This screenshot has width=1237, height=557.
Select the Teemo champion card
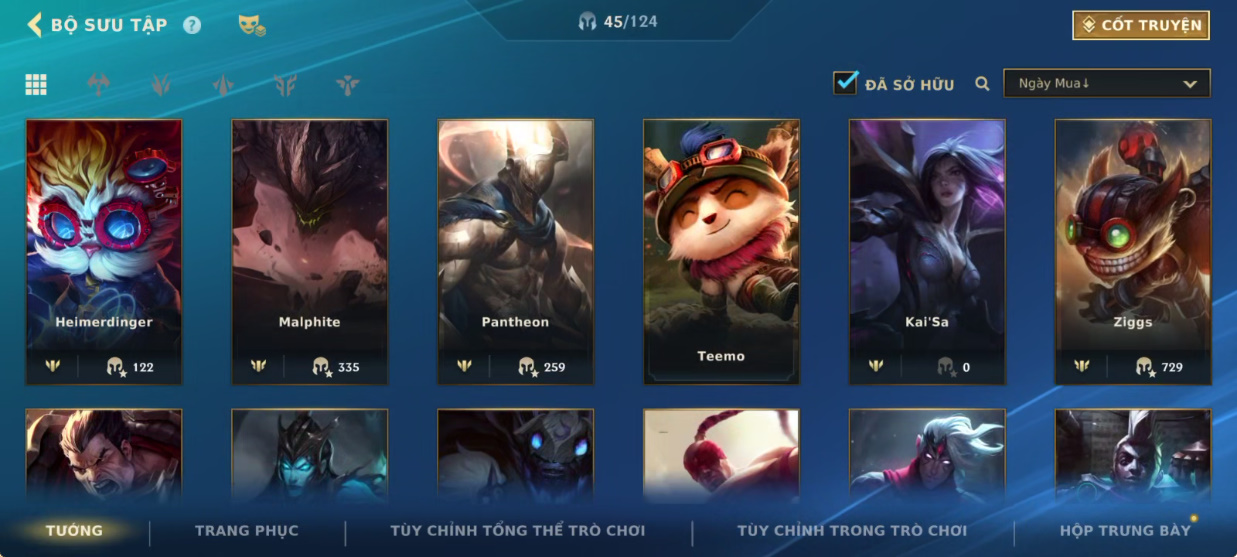click(x=721, y=252)
